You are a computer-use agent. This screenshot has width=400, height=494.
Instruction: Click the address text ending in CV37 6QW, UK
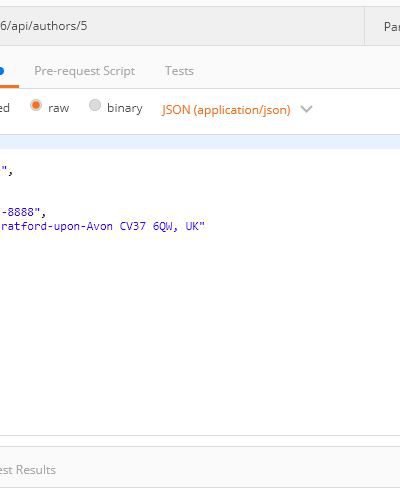click(103, 226)
